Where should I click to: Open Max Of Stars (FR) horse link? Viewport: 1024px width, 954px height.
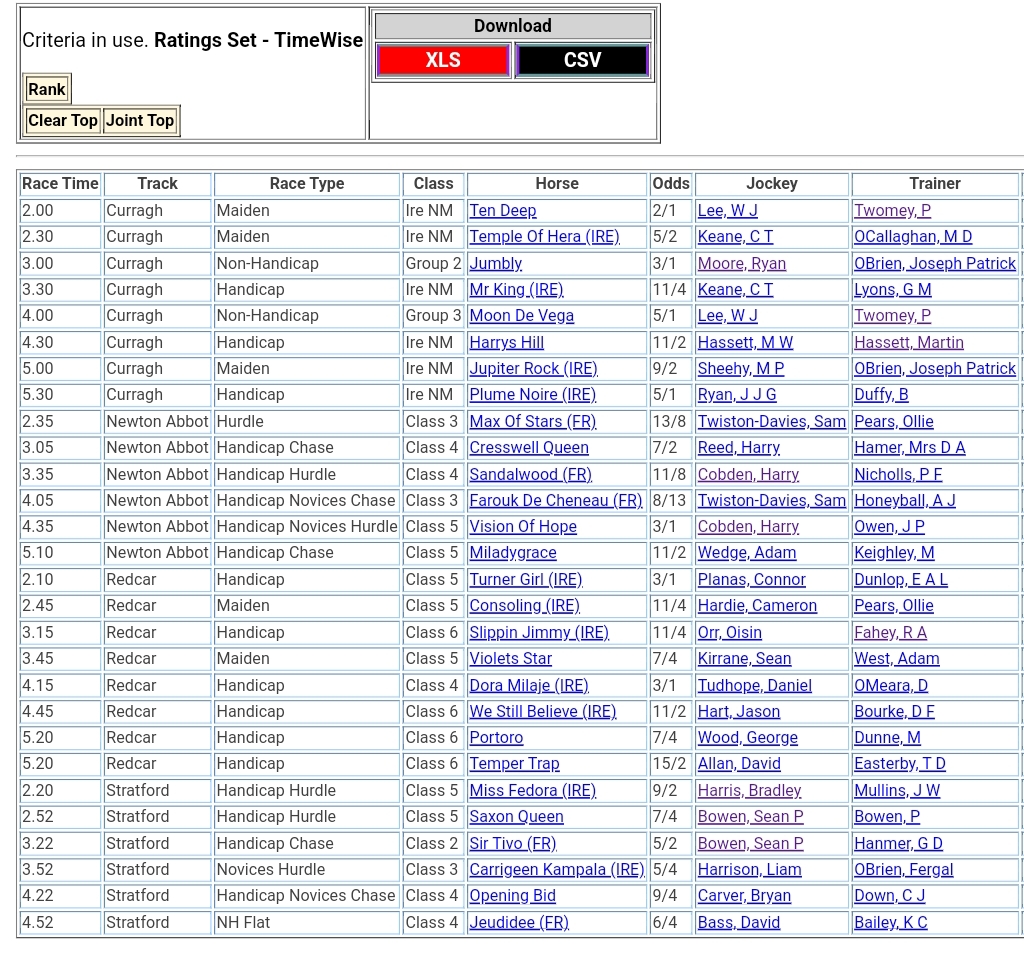pos(532,422)
